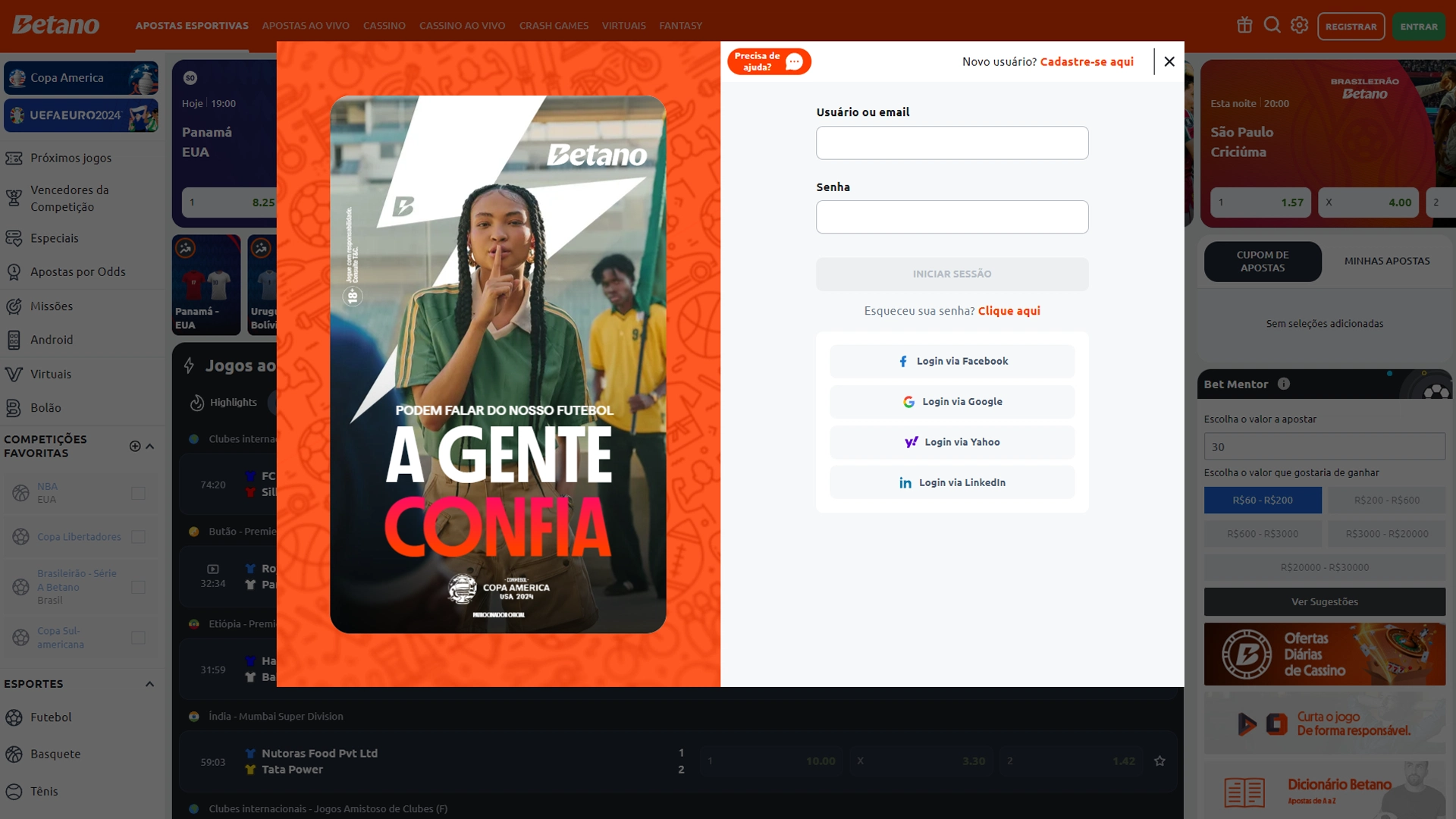Open Cassino ao Vivo nav tab
Image resolution: width=1456 pixels, height=819 pixels.
tap(462, 26)
